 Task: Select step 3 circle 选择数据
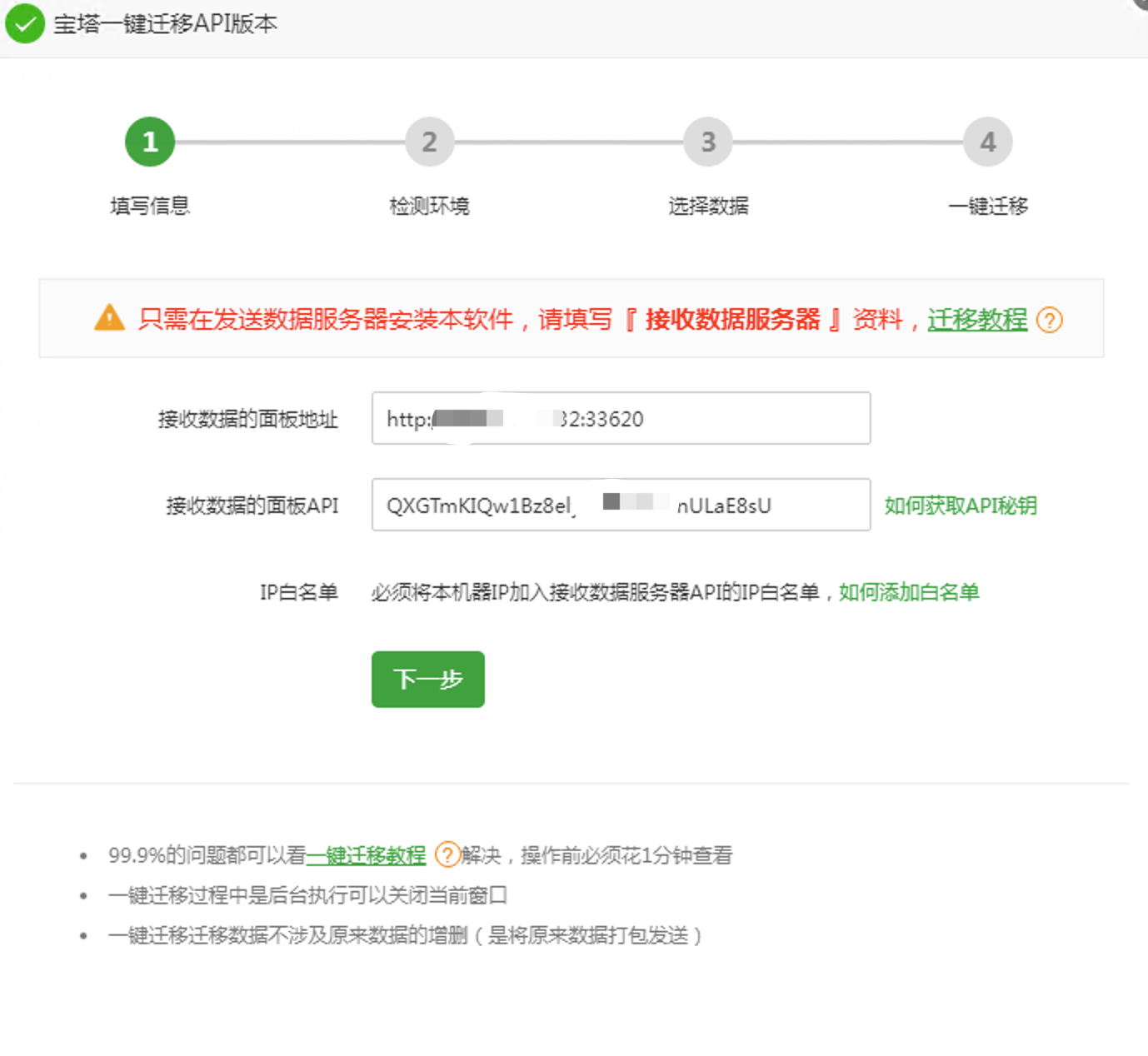(x=708, y=142)
